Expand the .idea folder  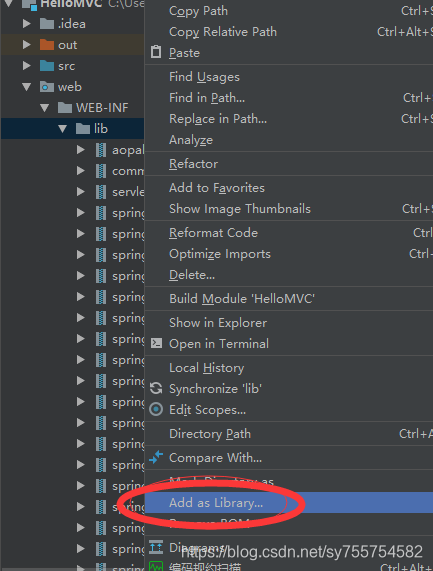[27, 24]
